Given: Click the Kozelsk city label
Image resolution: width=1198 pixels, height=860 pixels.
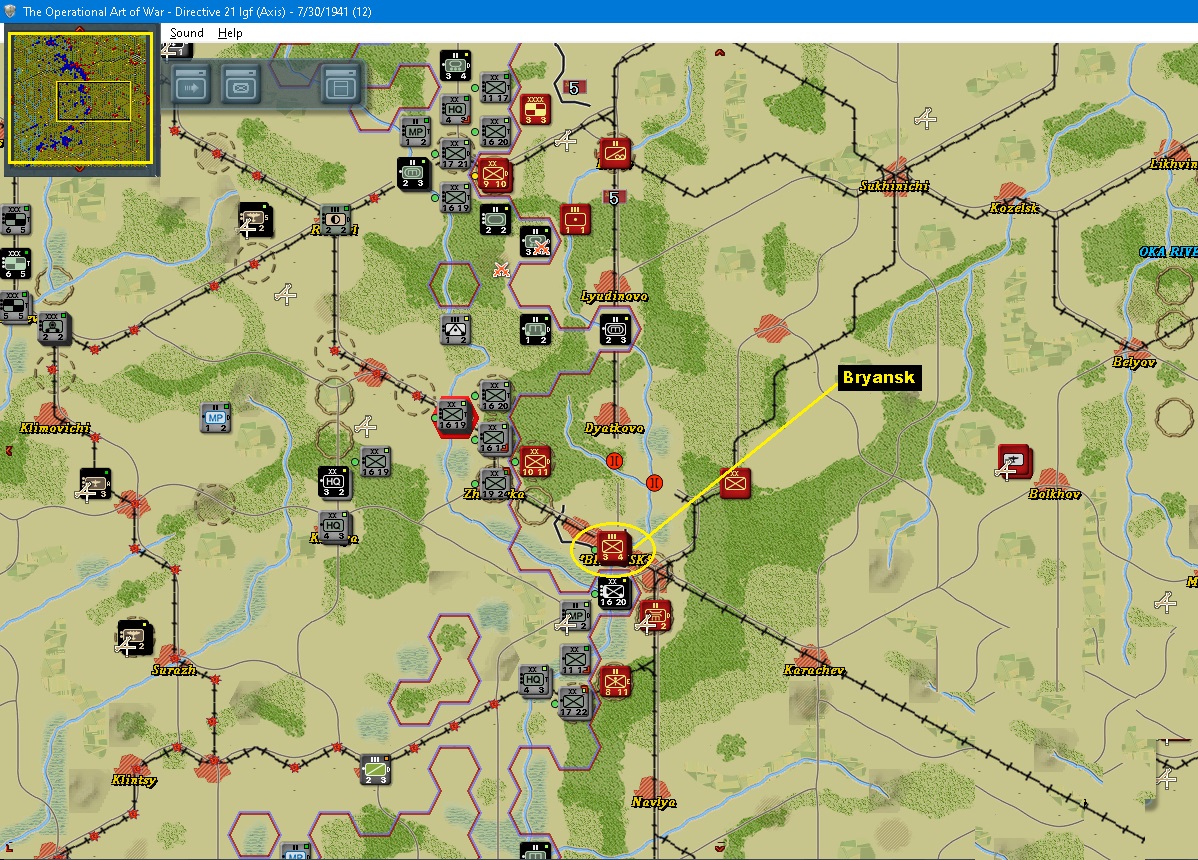Looking at the screenshot, I should [x=1014, y=208].
